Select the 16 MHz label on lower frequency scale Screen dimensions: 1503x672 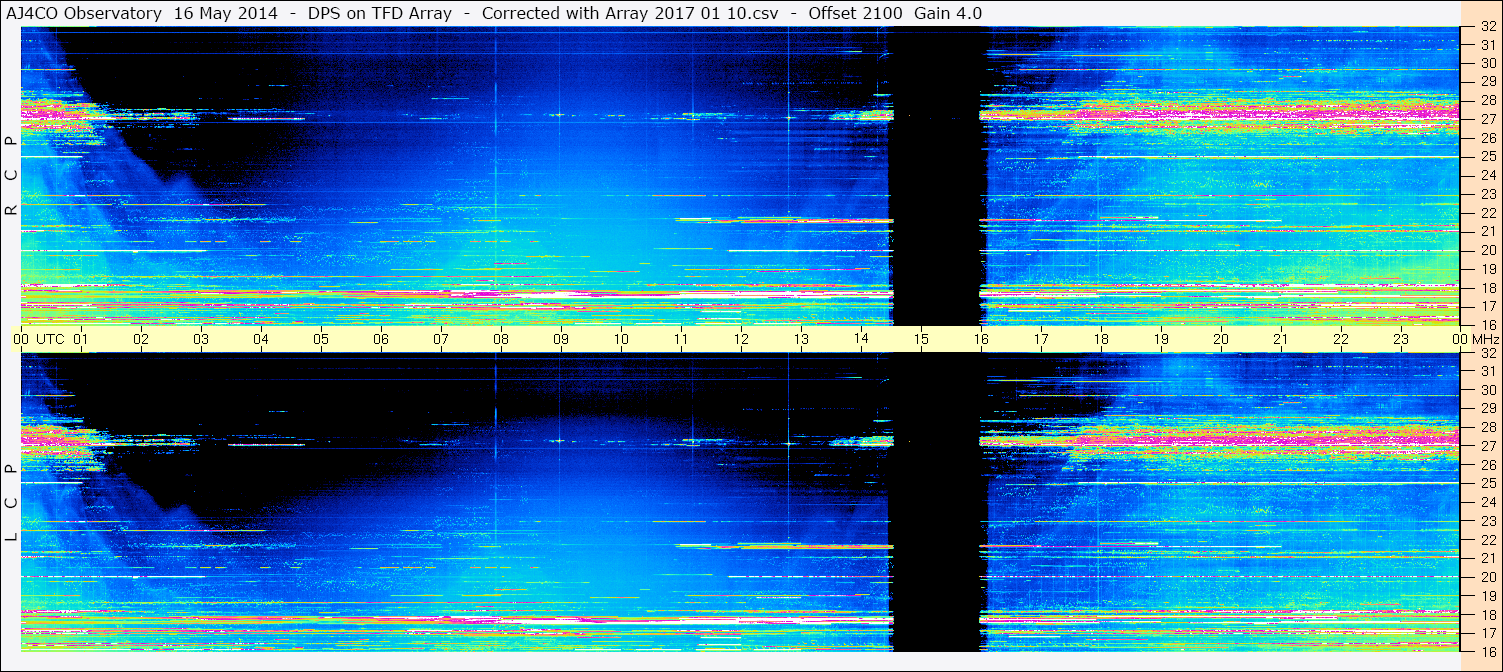click(x=1487, y=650)
